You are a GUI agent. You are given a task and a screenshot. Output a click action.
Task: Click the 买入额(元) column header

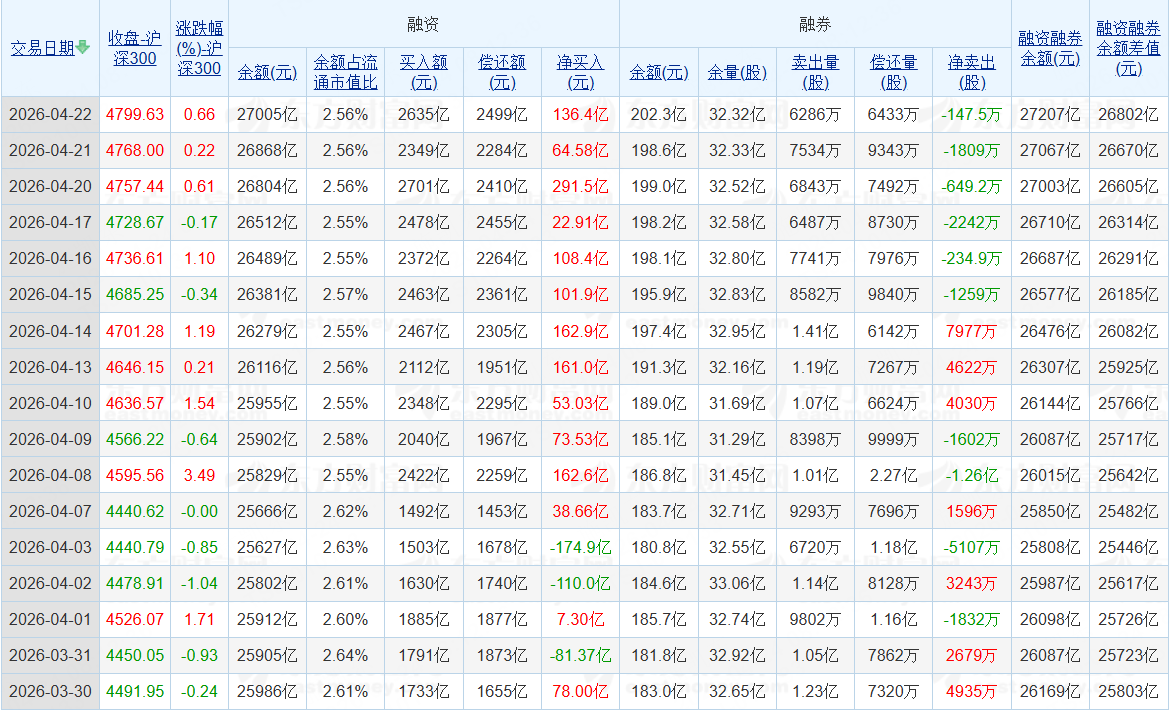click(x=424, y=72)
